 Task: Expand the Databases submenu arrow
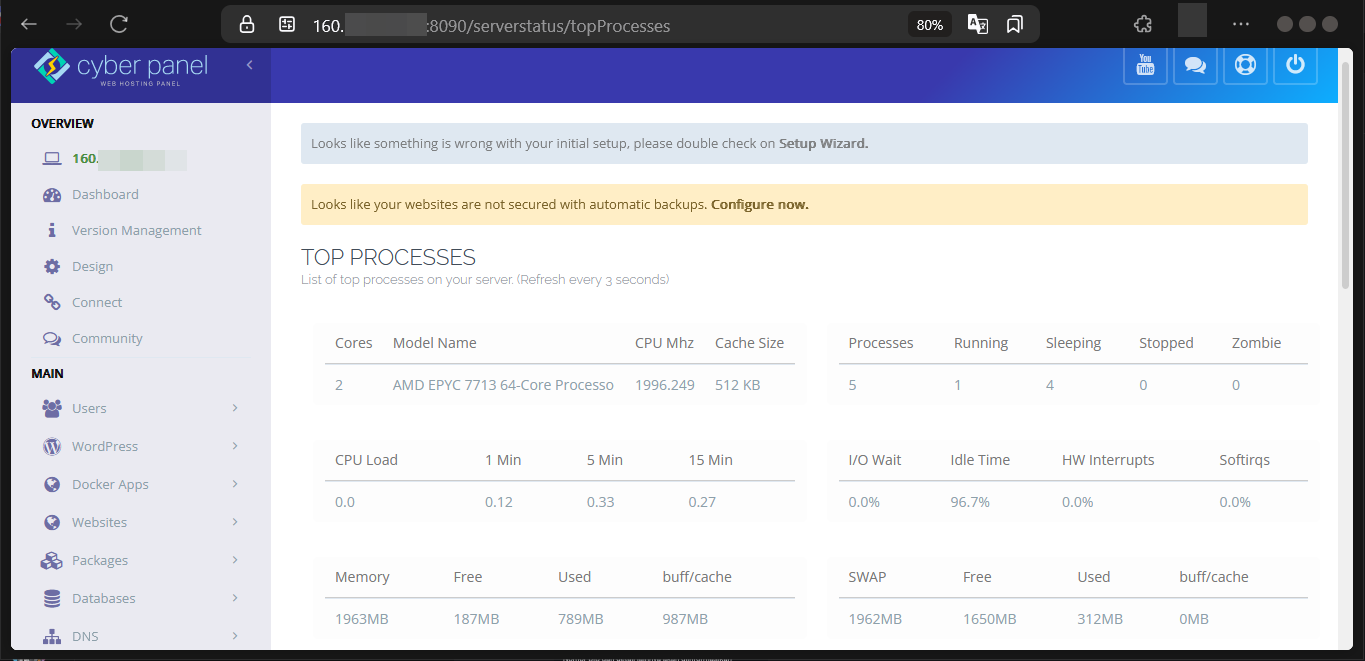tap(235, 598)
